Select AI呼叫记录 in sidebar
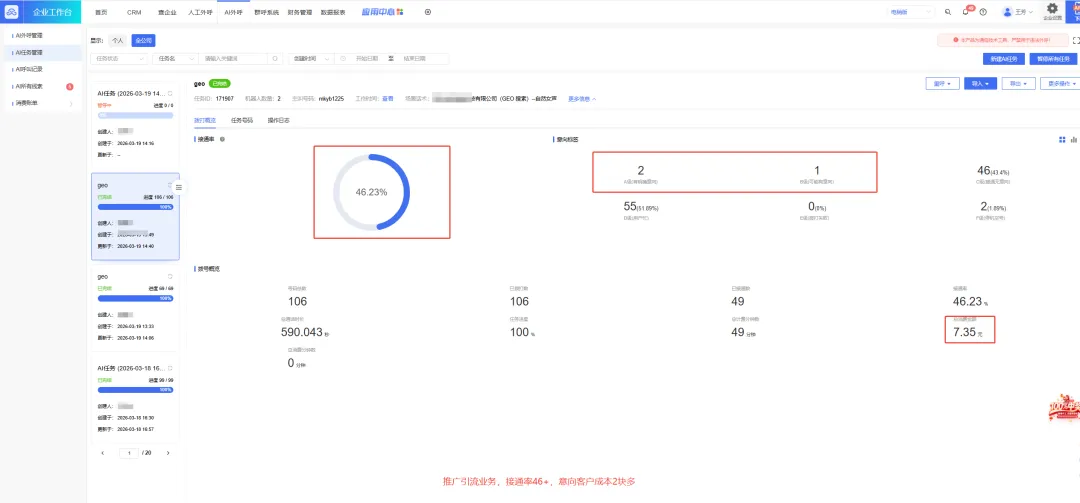This screenshot has height=503, width=1080. coord(41,69)
